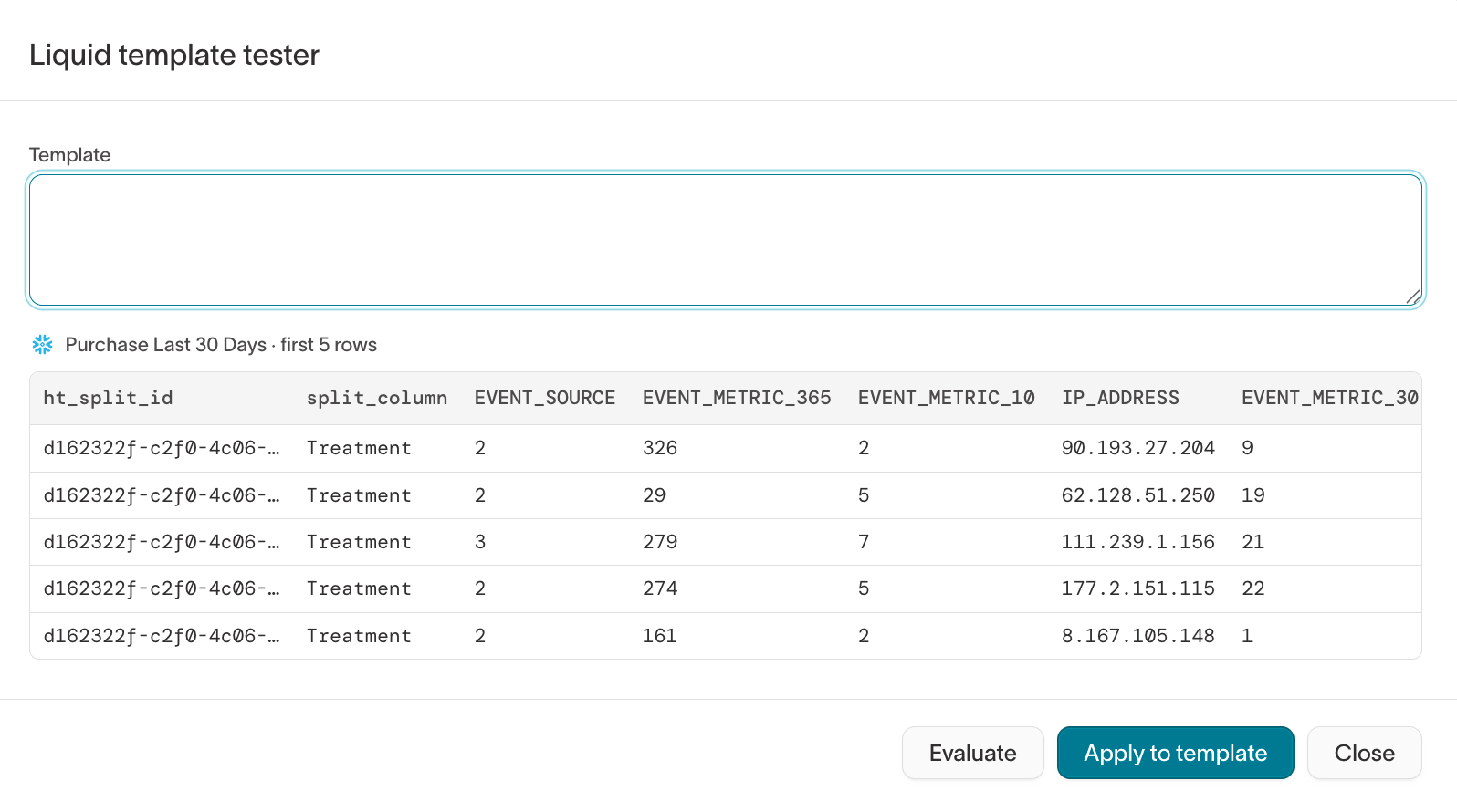Click IP address 90.193.27.204

[x=1138, y=448]
